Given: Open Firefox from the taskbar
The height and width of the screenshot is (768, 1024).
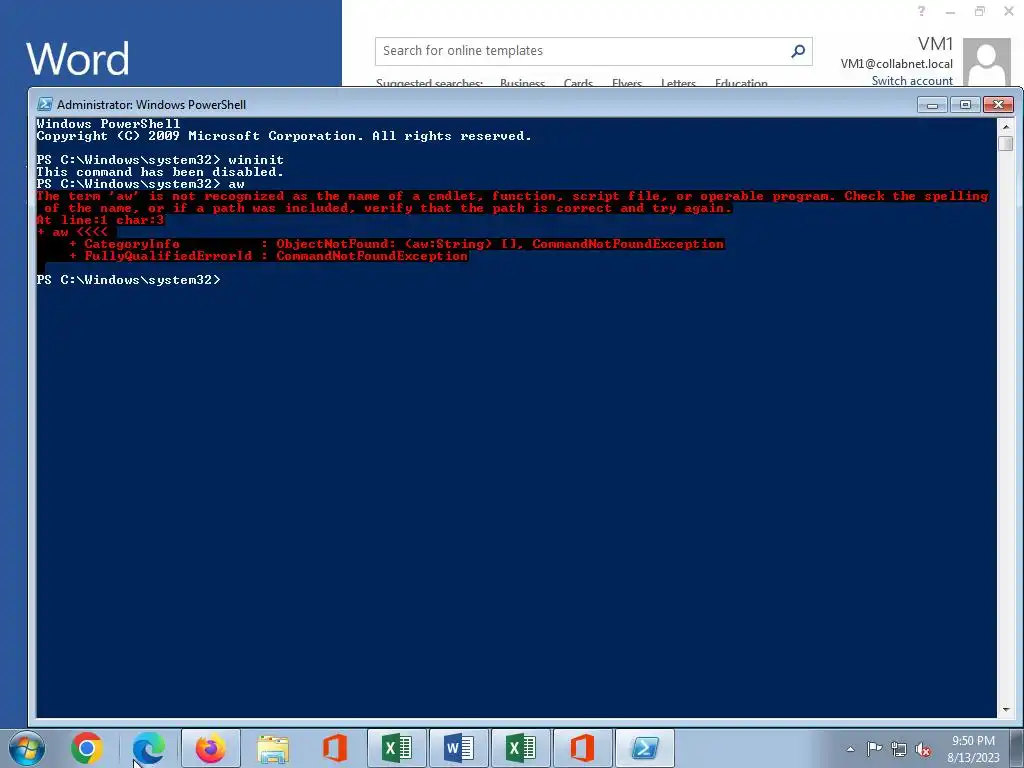Looking at the screenshot, I should pyautogui.click(x=210, y=748).
